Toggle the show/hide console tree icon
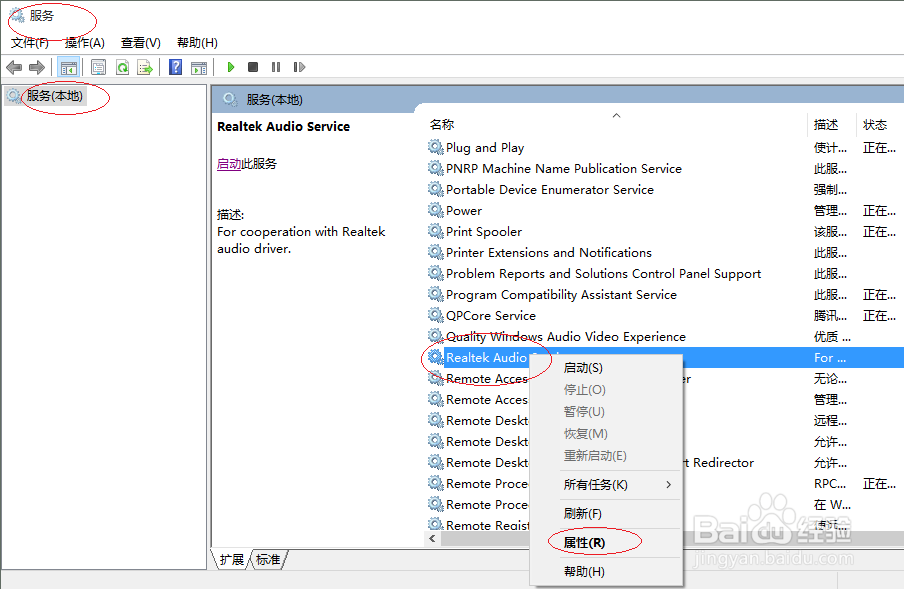 point(69,67)
